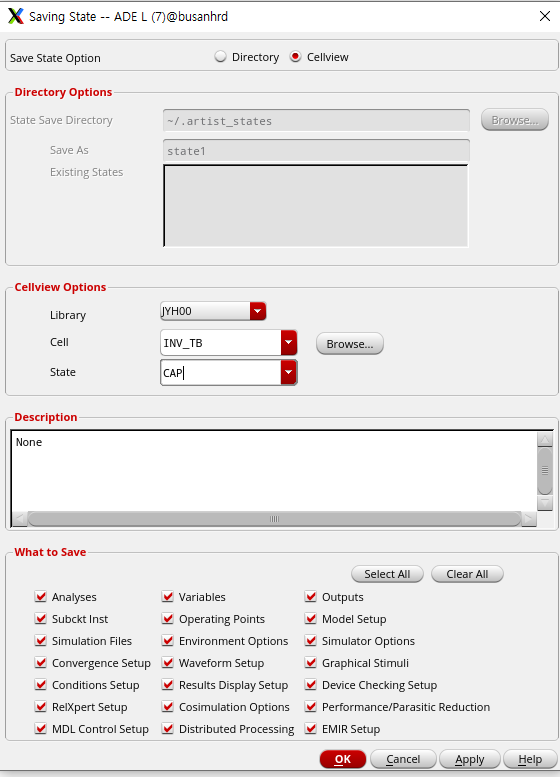Viewport: 560px width, 777px height.
Task: Toggle the Subckt Inst checkbox
Action: (x=41, y=618)
